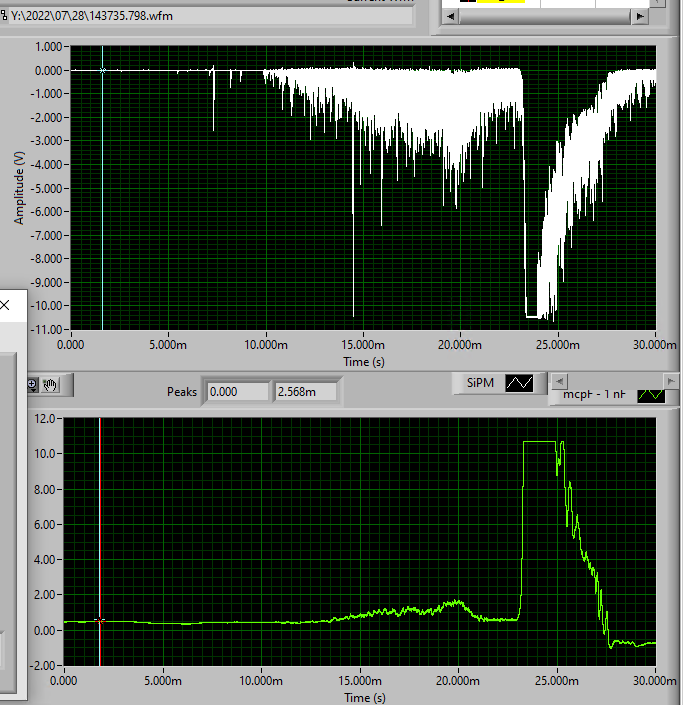Click the waveform file path field
Image resolution: width=683 pixels, height=705 pixels.
pyautogui.click(x=206, y=16)
